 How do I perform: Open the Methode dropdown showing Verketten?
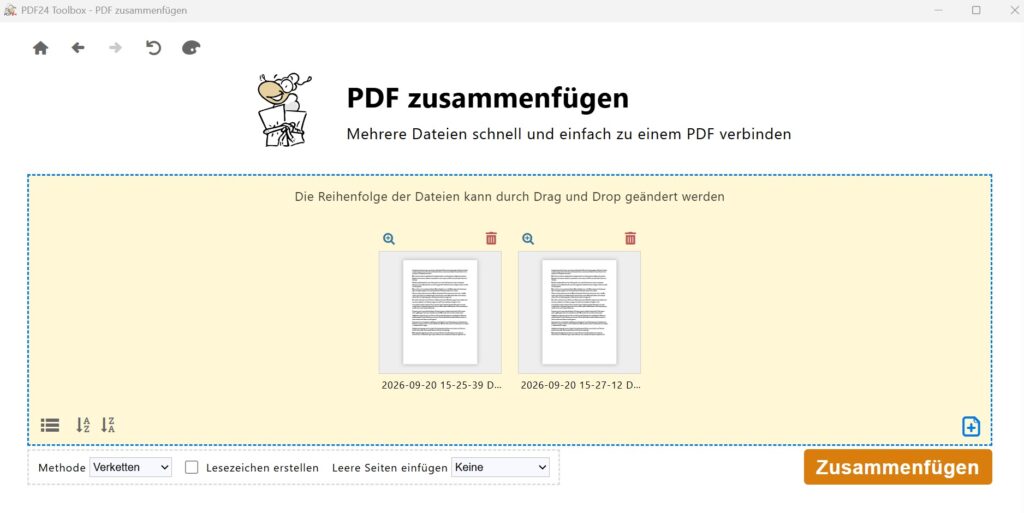(131, 467)
